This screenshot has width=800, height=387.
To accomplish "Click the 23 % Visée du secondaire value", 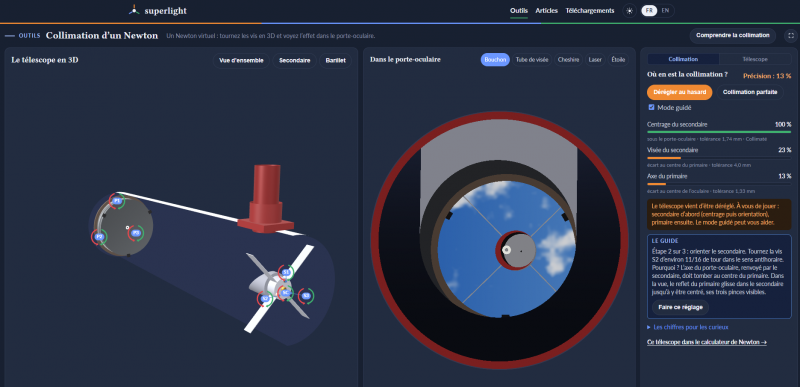I will tap(785, 150).
